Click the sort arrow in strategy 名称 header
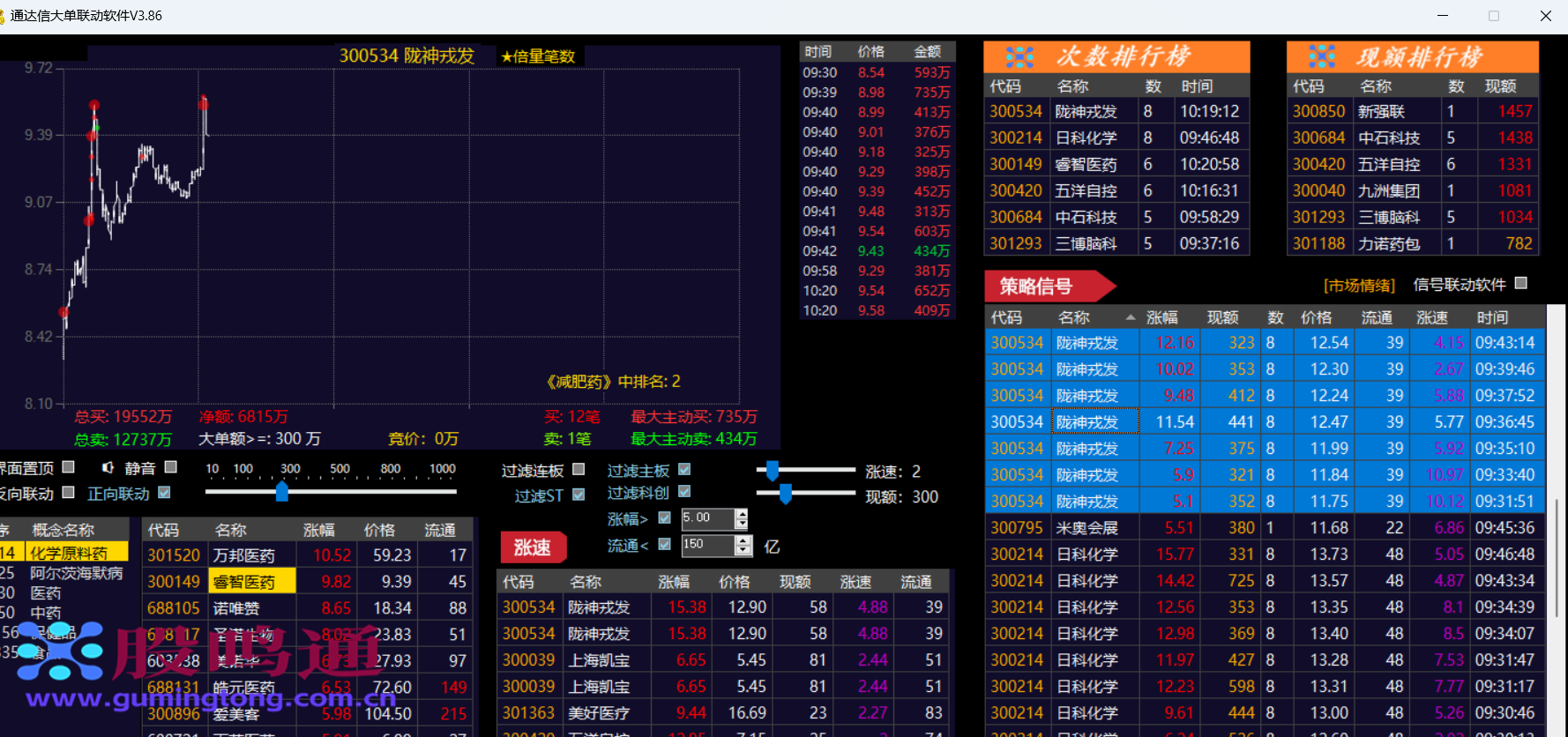The height and width of the screenshot is (737, 1568). click(x=1130, y=317)
